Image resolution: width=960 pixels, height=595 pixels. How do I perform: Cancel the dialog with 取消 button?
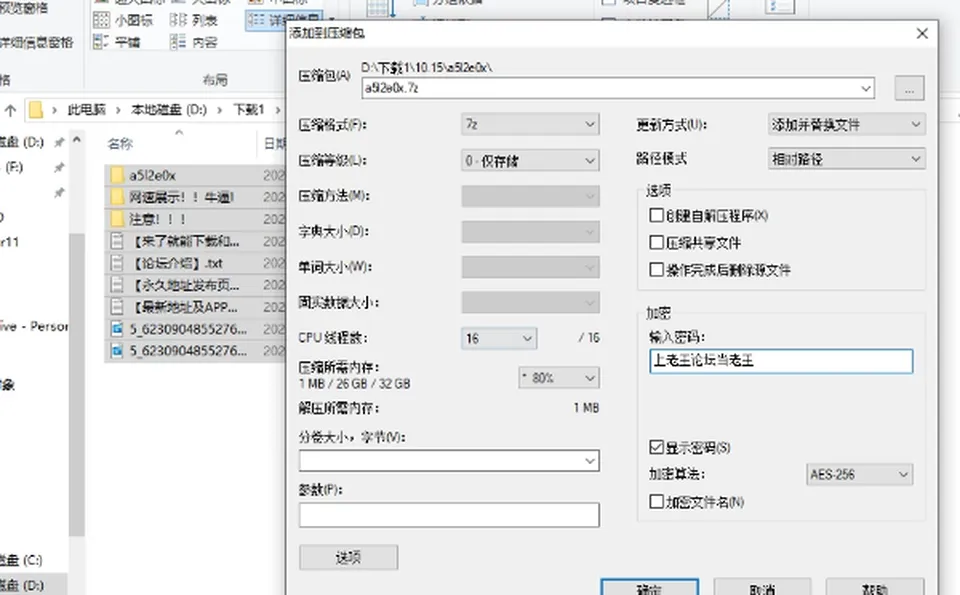(x=762, y=587)
